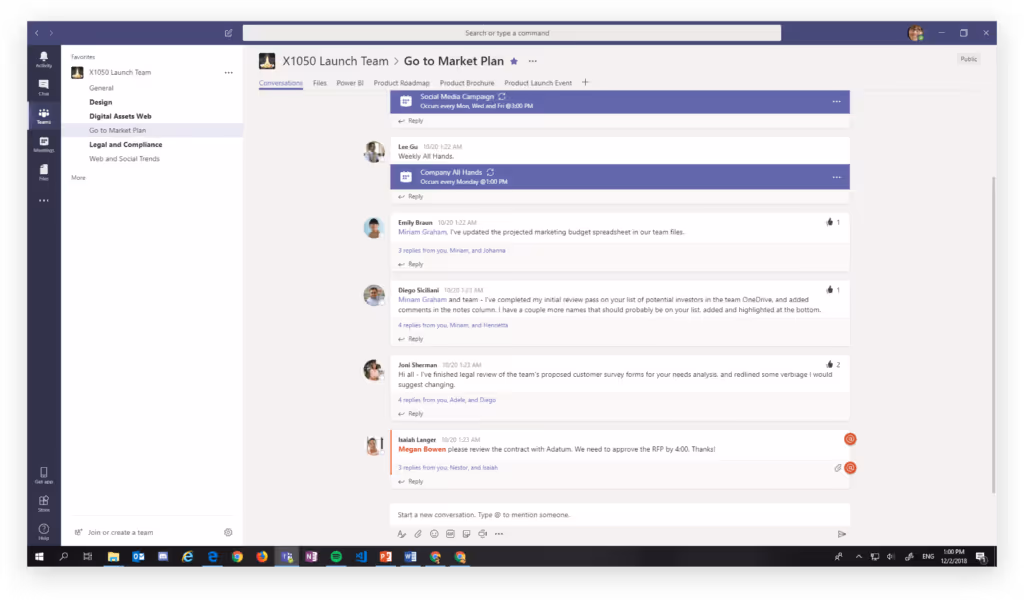Click Get app icon in the sidebar
This screenshot has height=600, width=1024.
44,475
